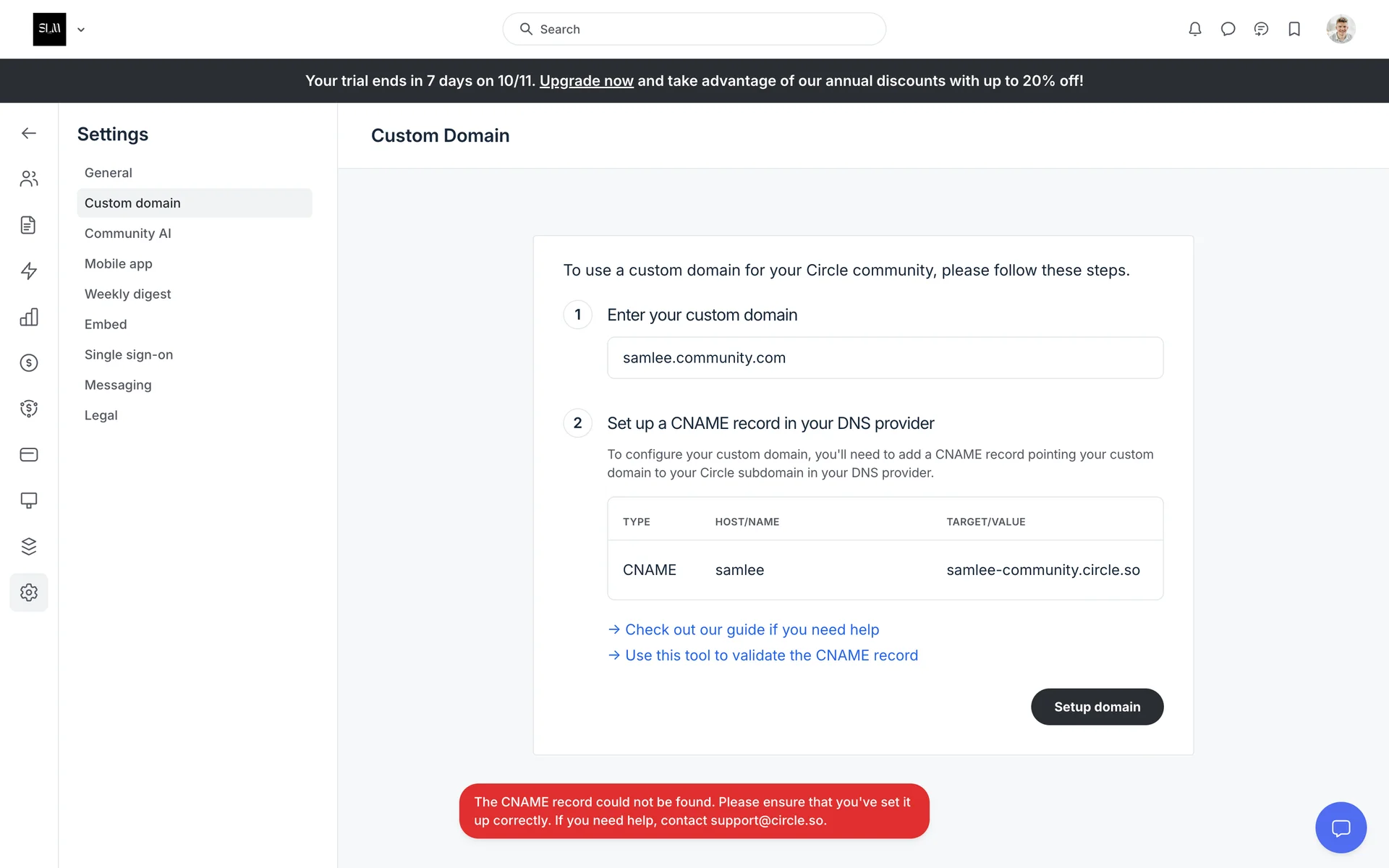
Task: Click the layers stack icon in sidebar
Action: tap(29, 546)
